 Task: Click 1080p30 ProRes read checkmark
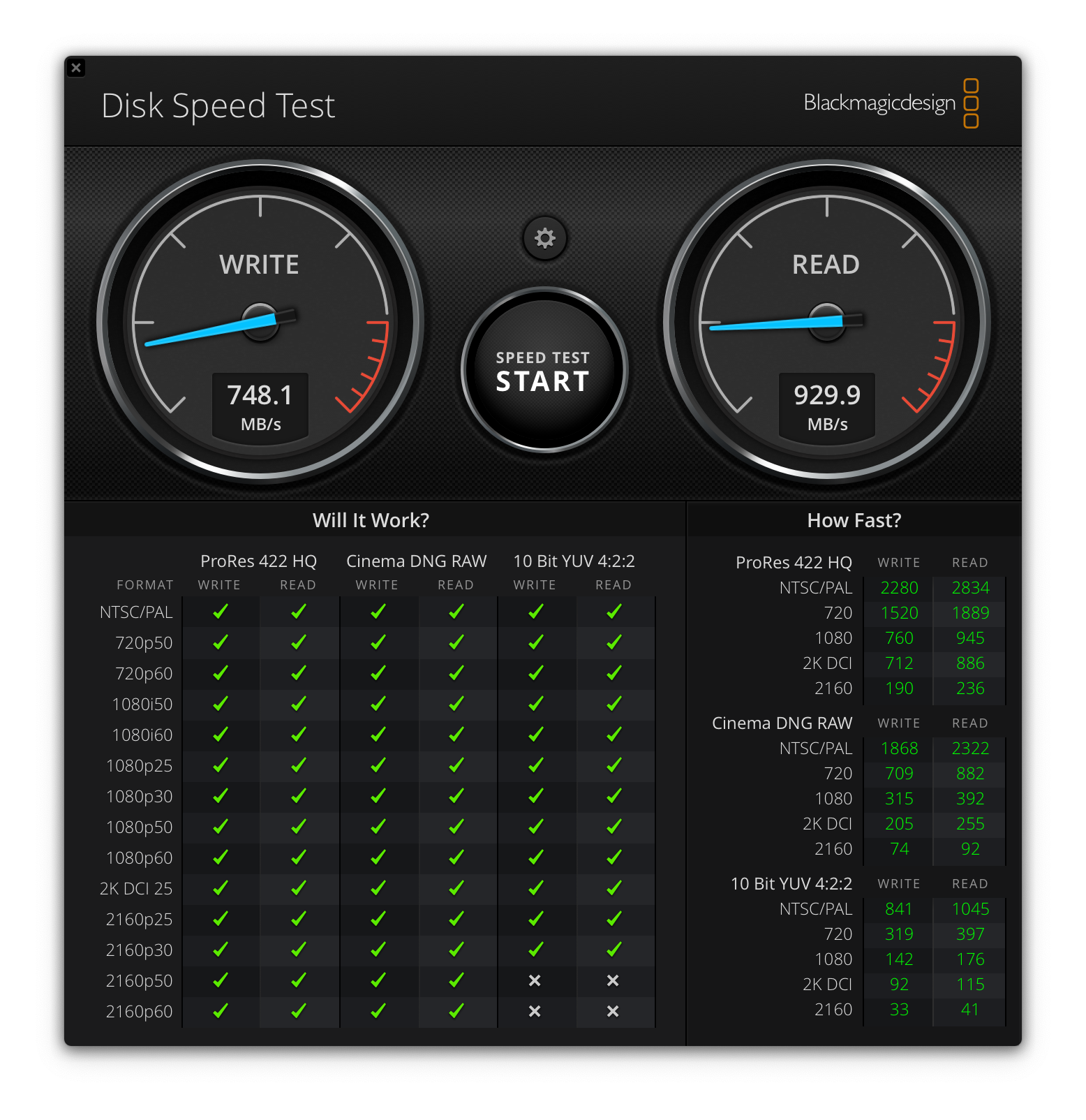point(299,796)
